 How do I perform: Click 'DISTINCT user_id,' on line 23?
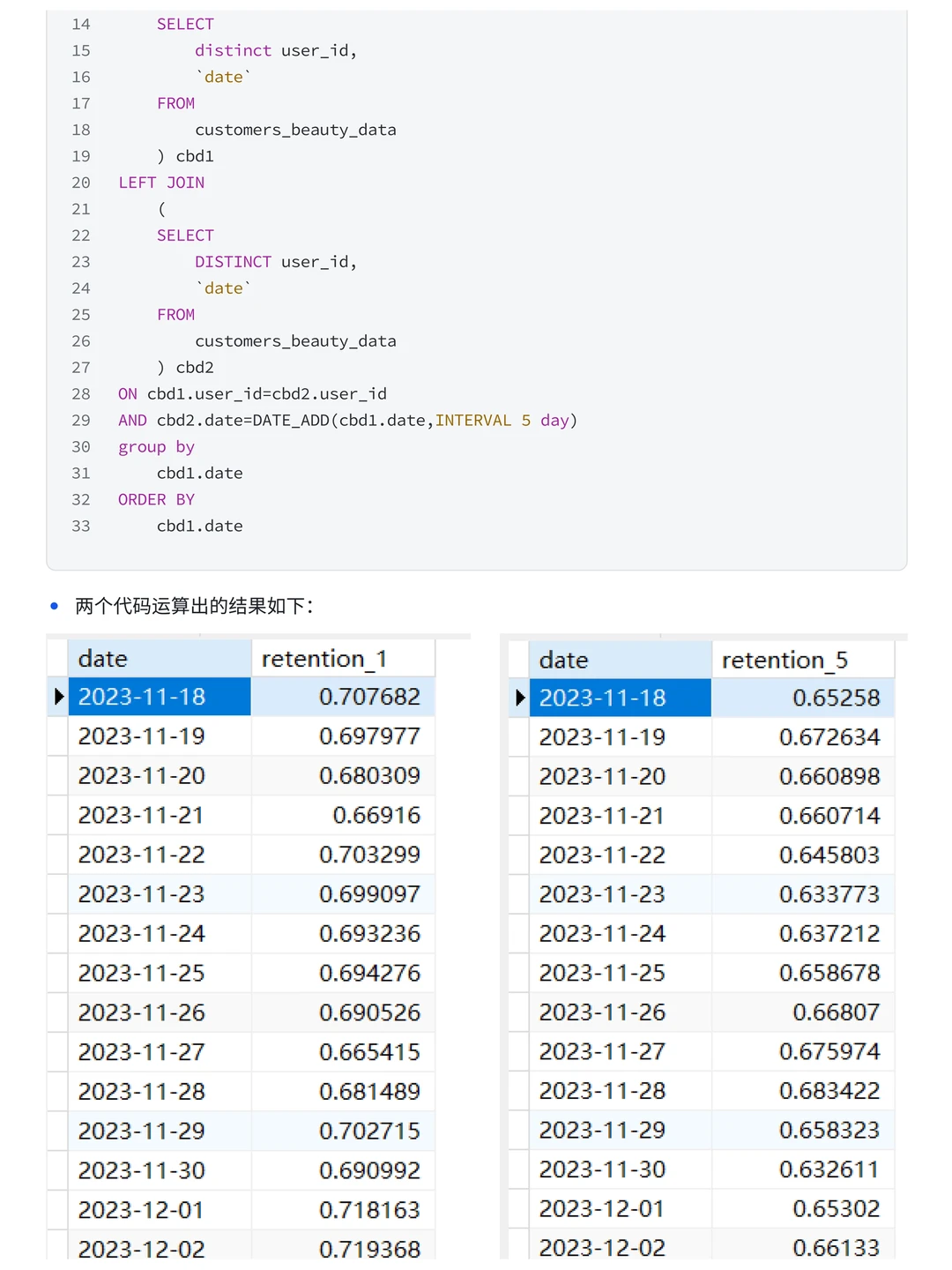[276, 262]
